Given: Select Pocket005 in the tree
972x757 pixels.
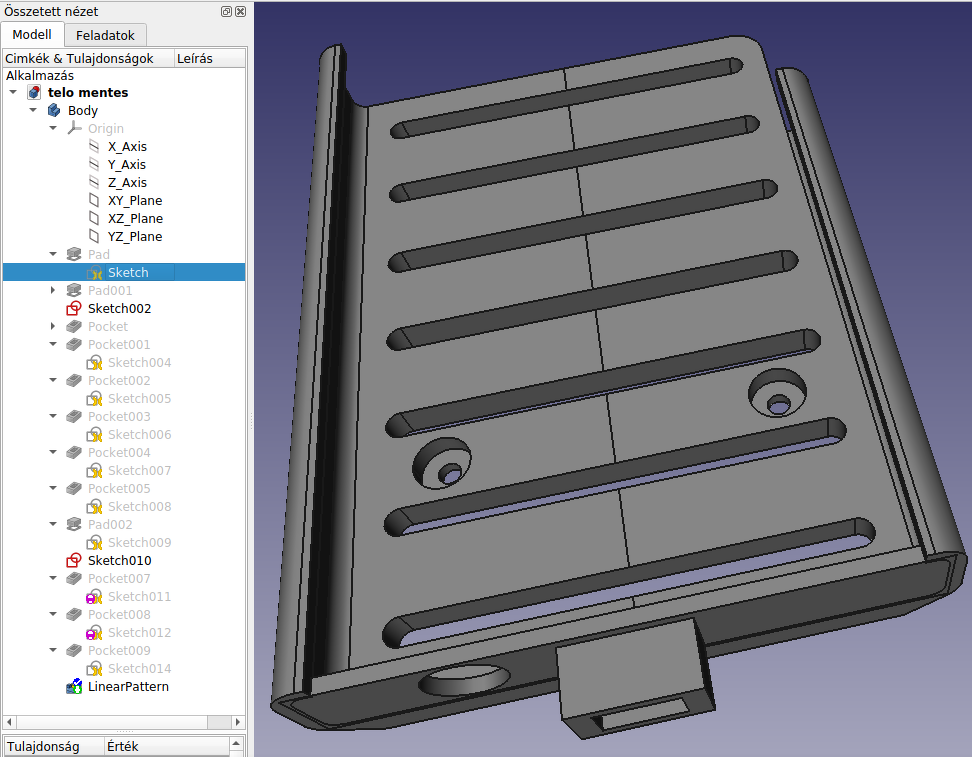Looking at the screenshot, I should click(119, 489).
